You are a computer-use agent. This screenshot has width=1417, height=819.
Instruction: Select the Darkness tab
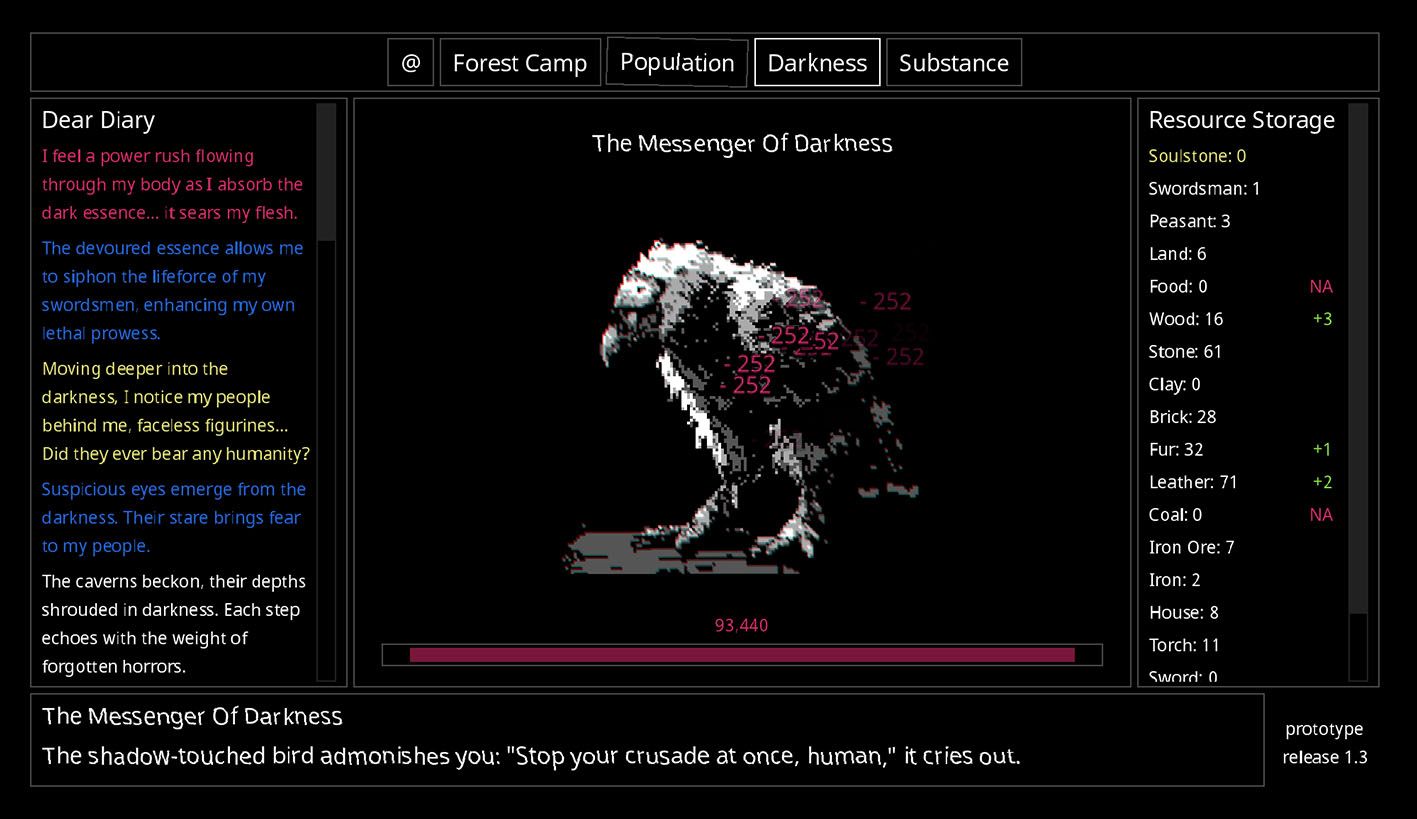coord(817,63)
